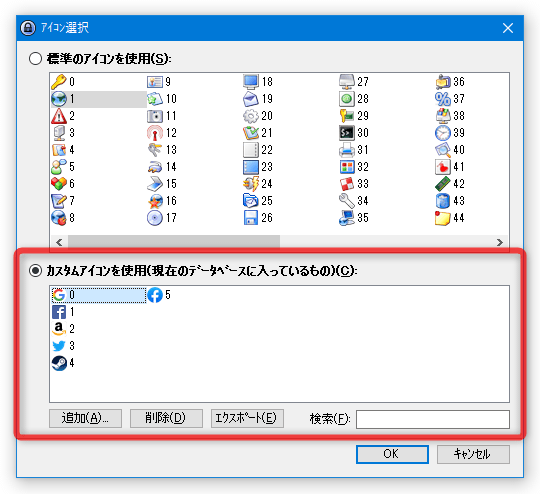Choose the Amazon custom icon 2
The height and width of the screenshot is (494, 540).
[x=59, y=329]
